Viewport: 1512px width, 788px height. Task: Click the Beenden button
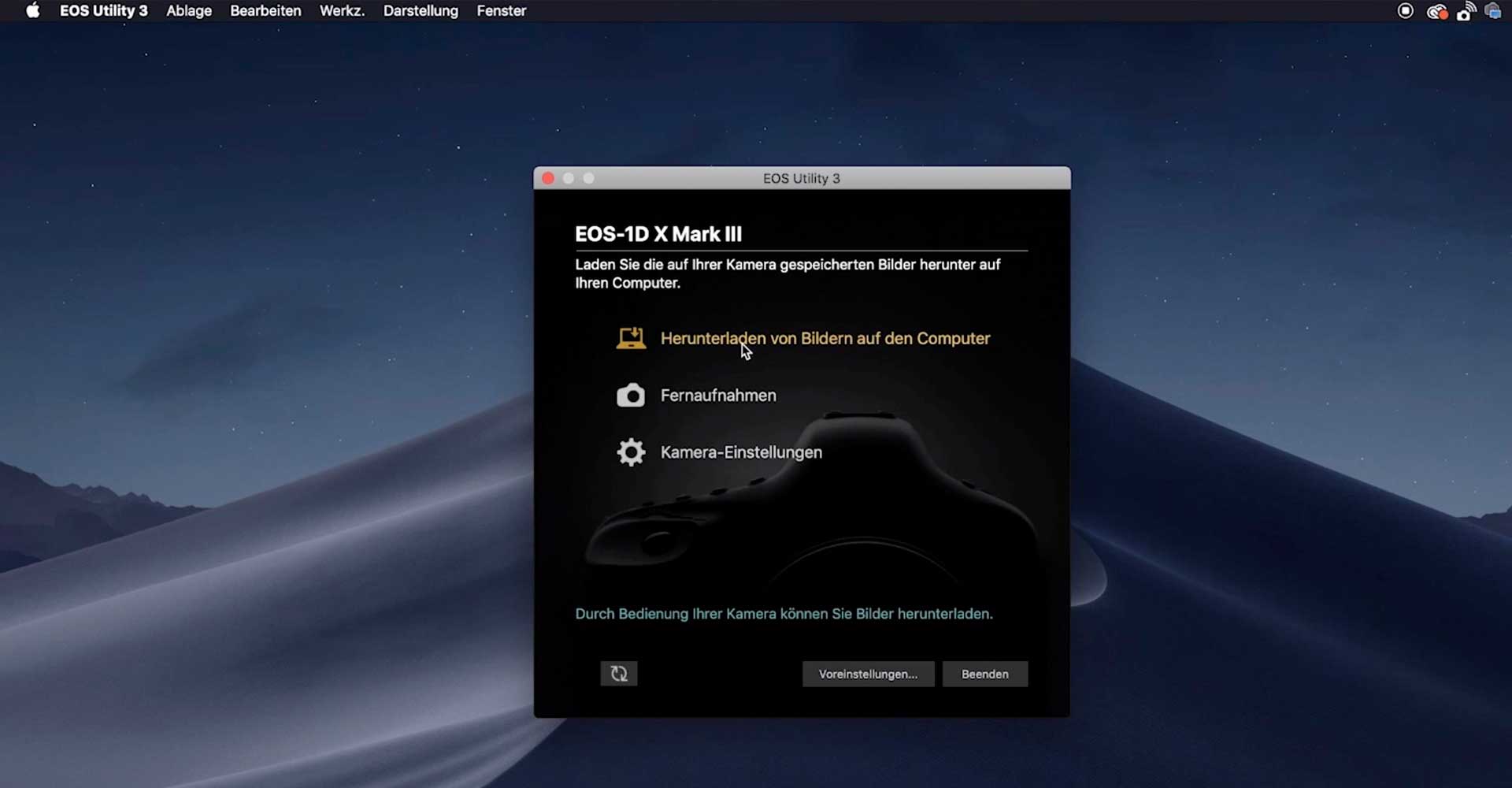984,674
